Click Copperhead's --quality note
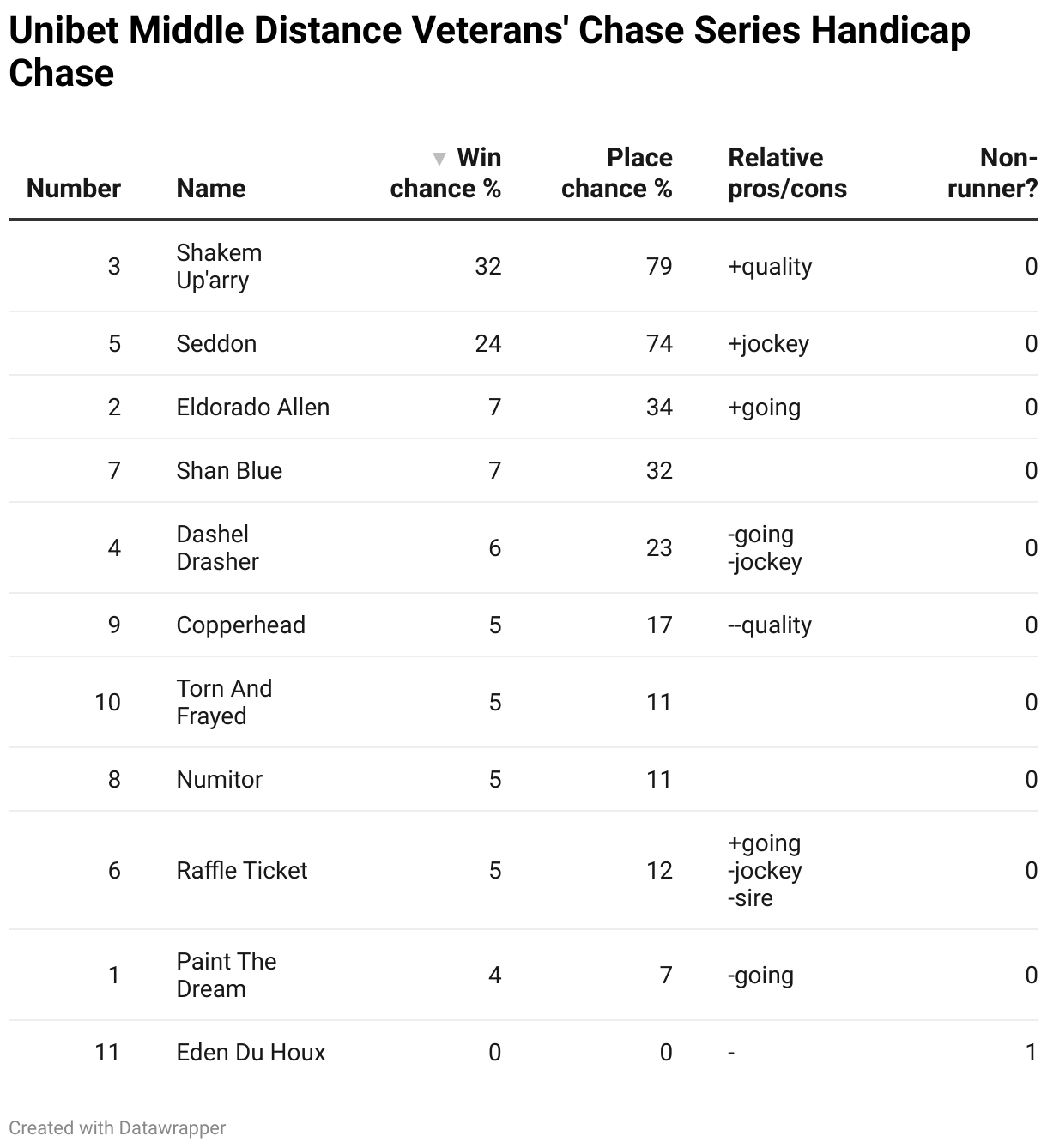 [770, 625]
